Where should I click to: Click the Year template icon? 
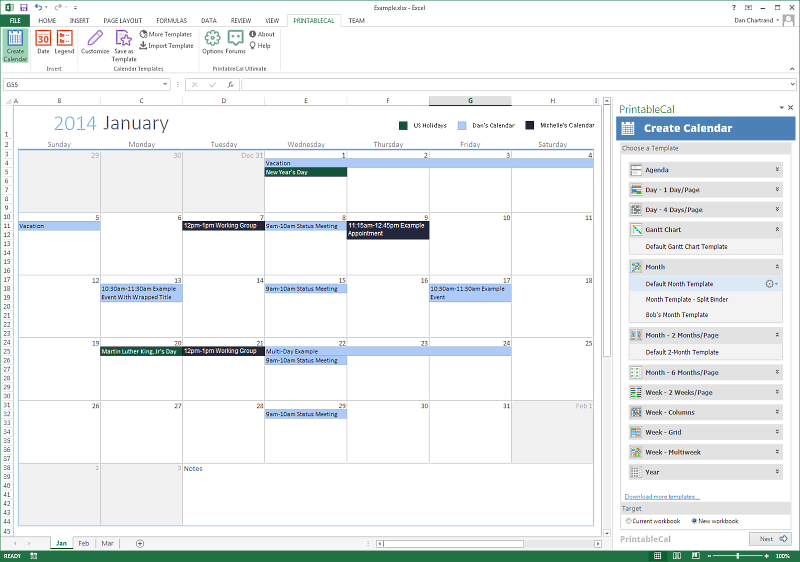coord(636,472)
